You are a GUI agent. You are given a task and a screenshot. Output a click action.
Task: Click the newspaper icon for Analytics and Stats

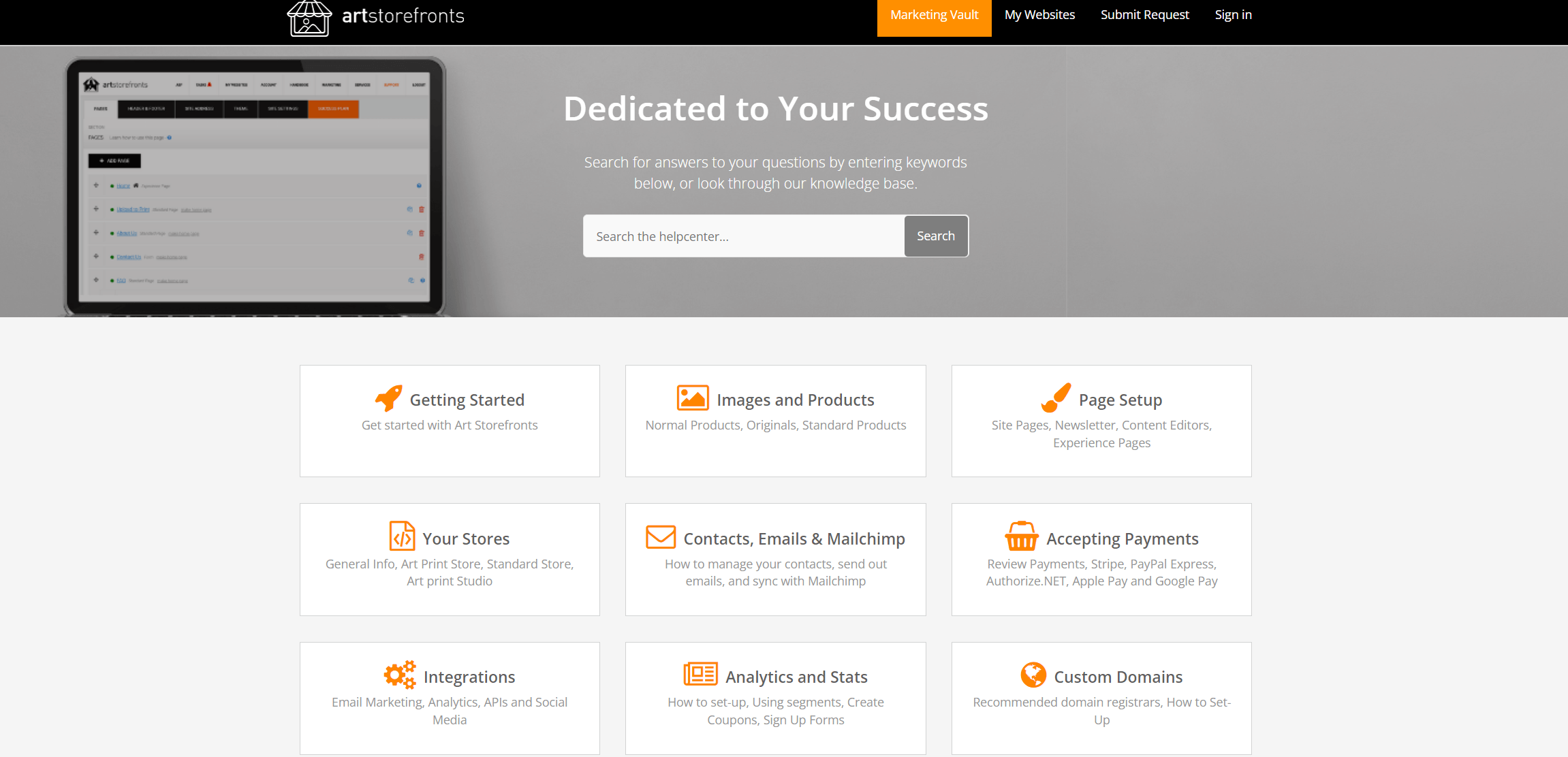point(700,675)
